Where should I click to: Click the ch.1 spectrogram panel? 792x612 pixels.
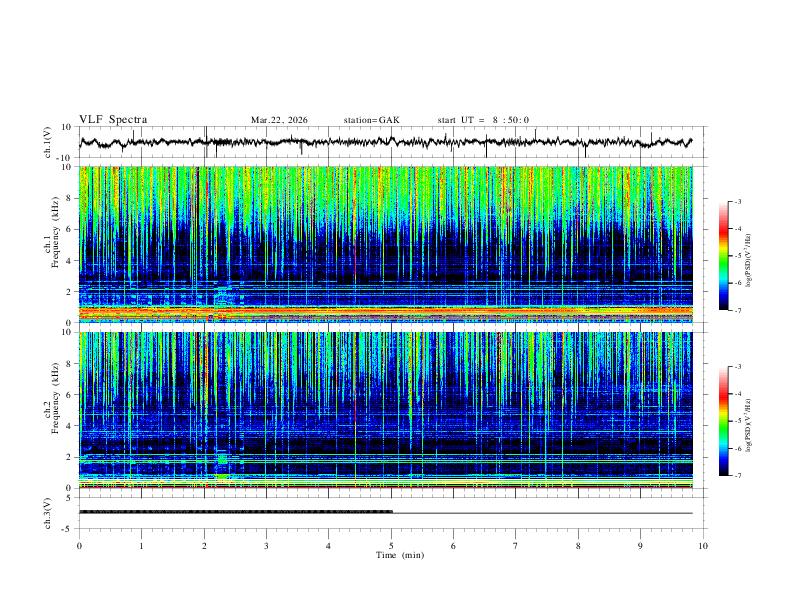coord(386,244)
